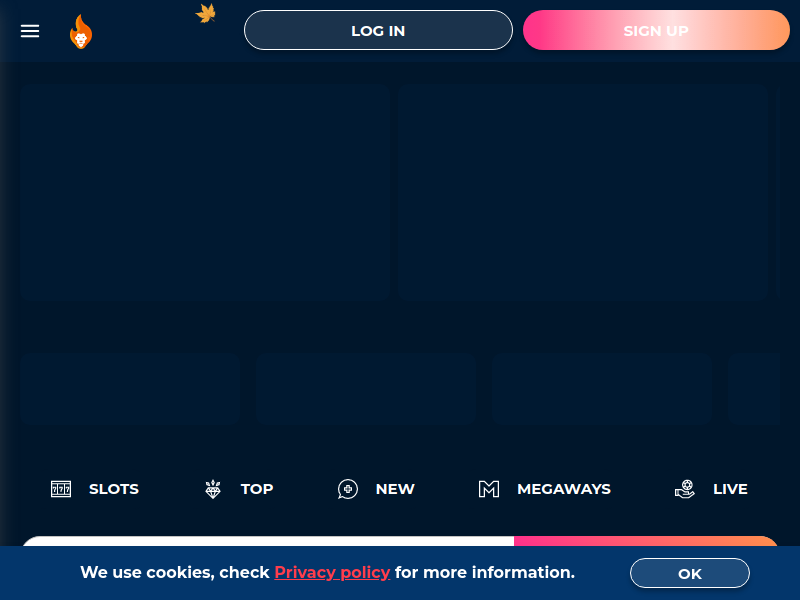800x600 pixels.
Task: Select the SLOTS category tab
Action: coord(94,489)
